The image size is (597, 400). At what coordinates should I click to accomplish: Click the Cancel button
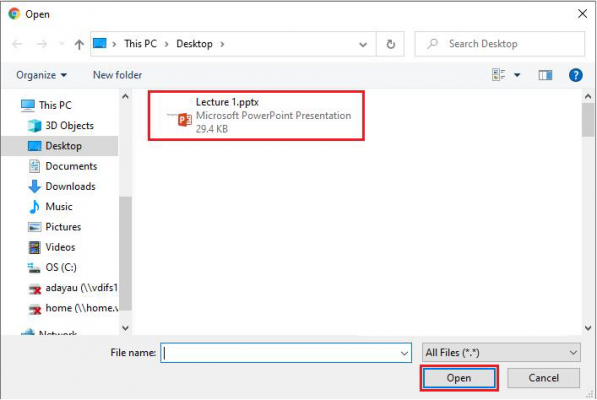click(x=543, y=378)
